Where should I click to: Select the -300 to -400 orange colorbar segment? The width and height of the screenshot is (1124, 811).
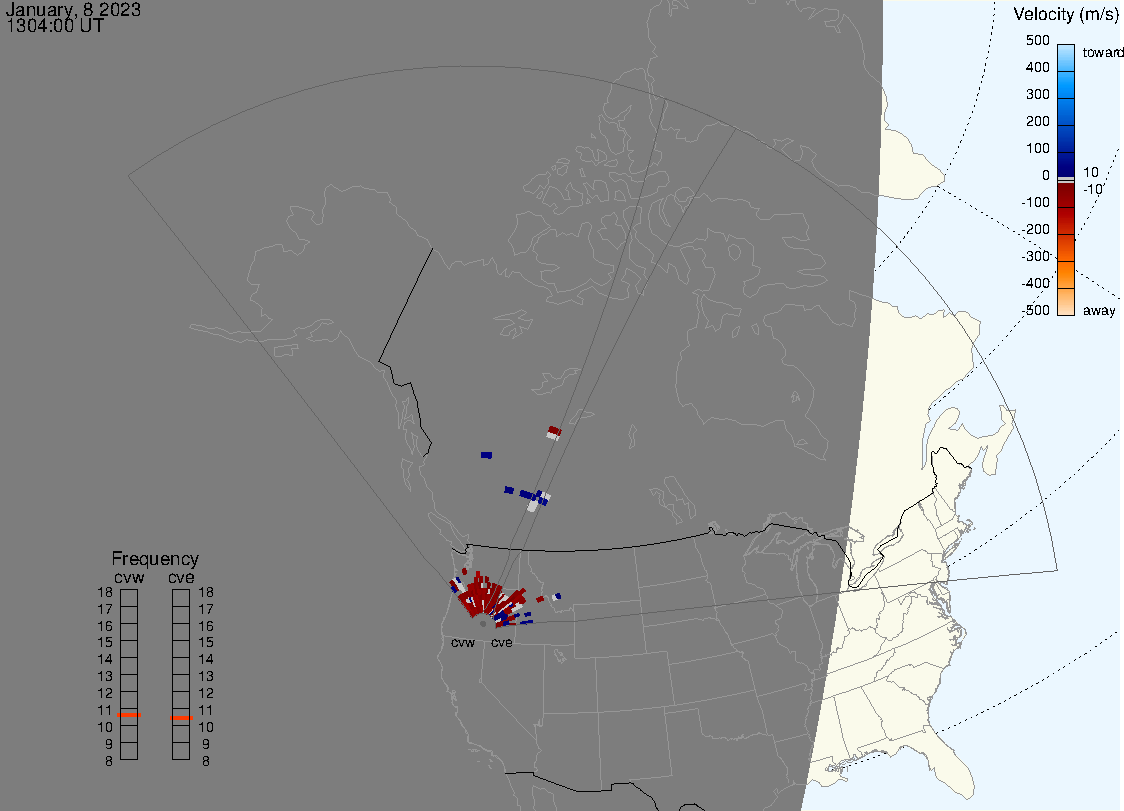[x=1066, y=275]
